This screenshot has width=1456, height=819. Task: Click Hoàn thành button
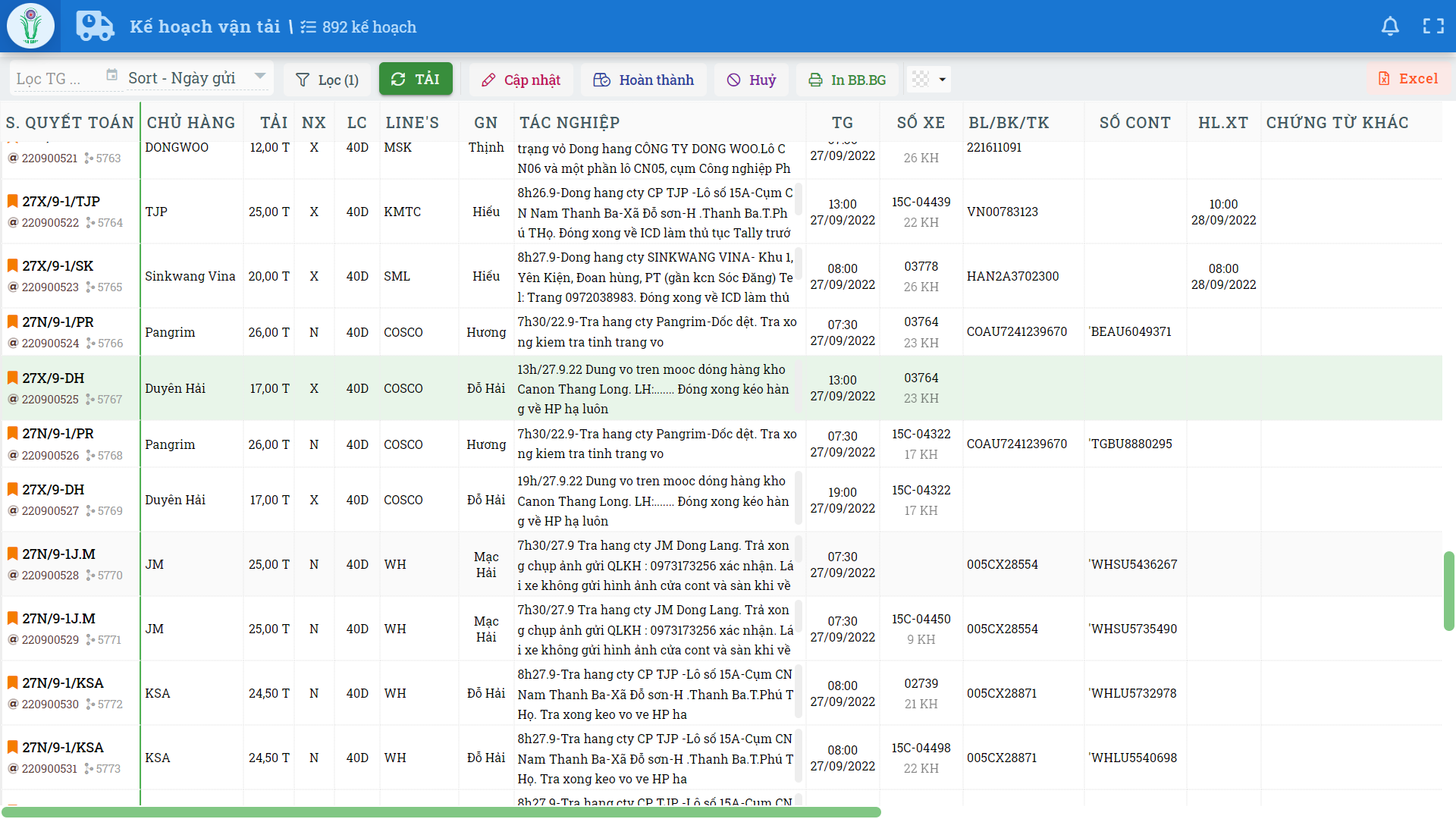643,80
